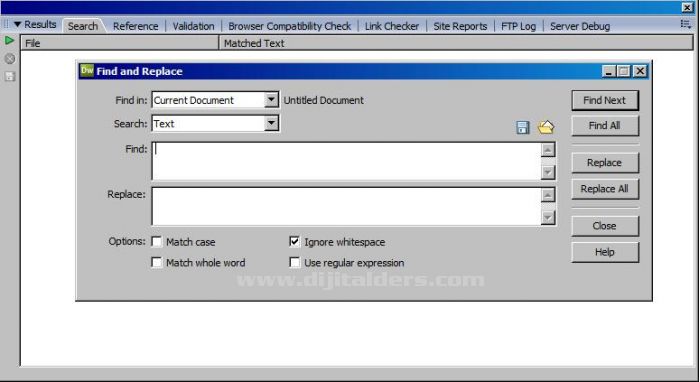Load a saved query with the folder icon

pyautogui.click(x=546, y=128)
